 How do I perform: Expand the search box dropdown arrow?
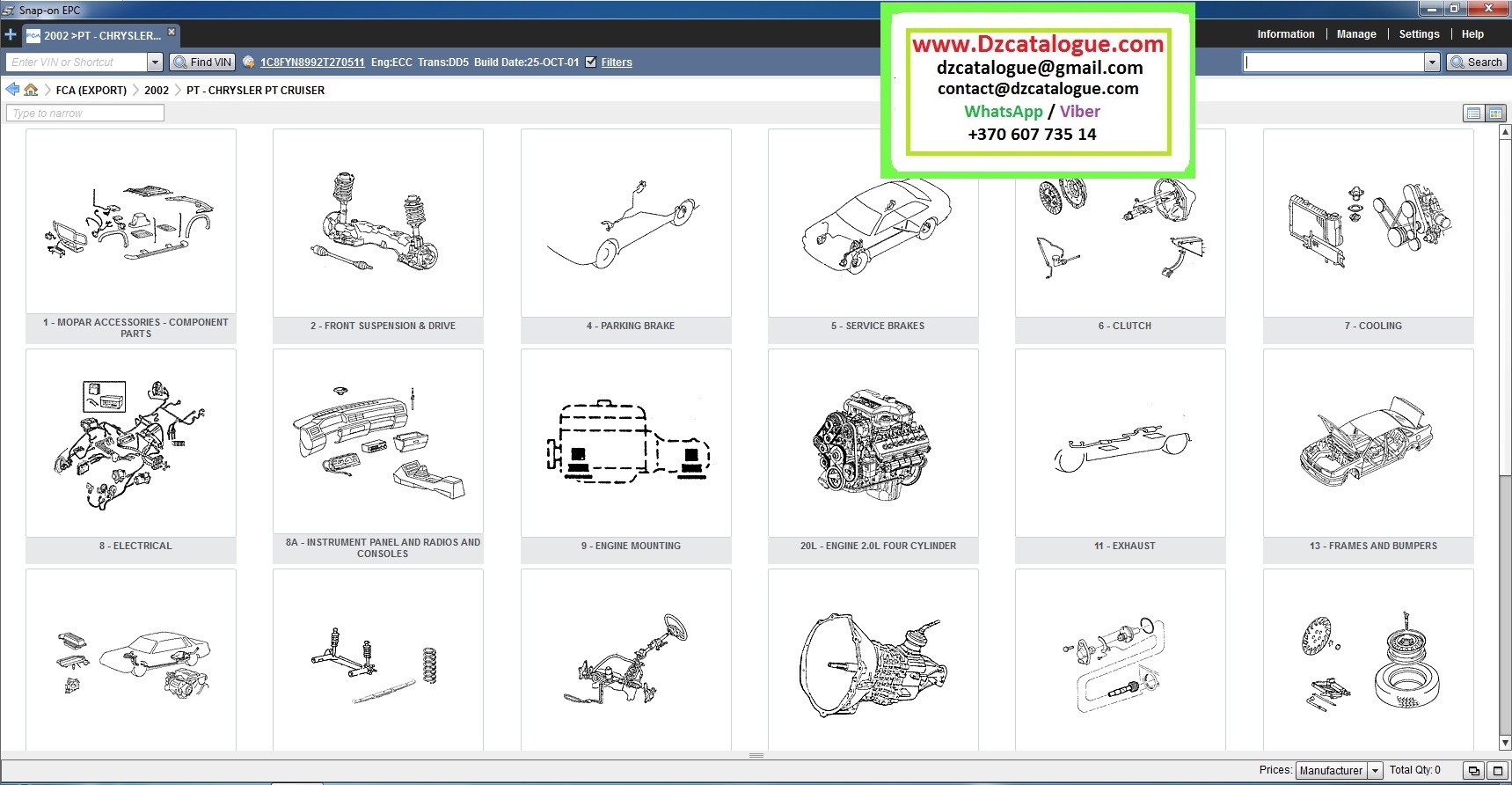click(1432, 62)
